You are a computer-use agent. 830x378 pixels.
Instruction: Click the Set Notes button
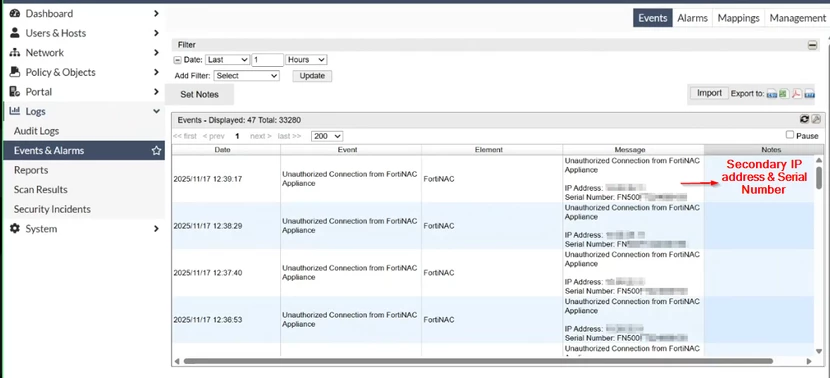[x=200, y=94]
